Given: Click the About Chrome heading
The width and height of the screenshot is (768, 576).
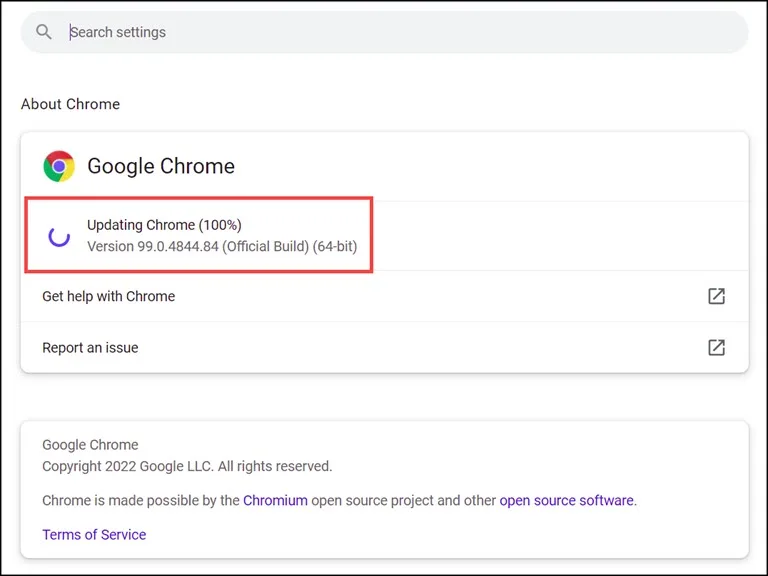Looking at the screenshot, I should click(71, 104).
